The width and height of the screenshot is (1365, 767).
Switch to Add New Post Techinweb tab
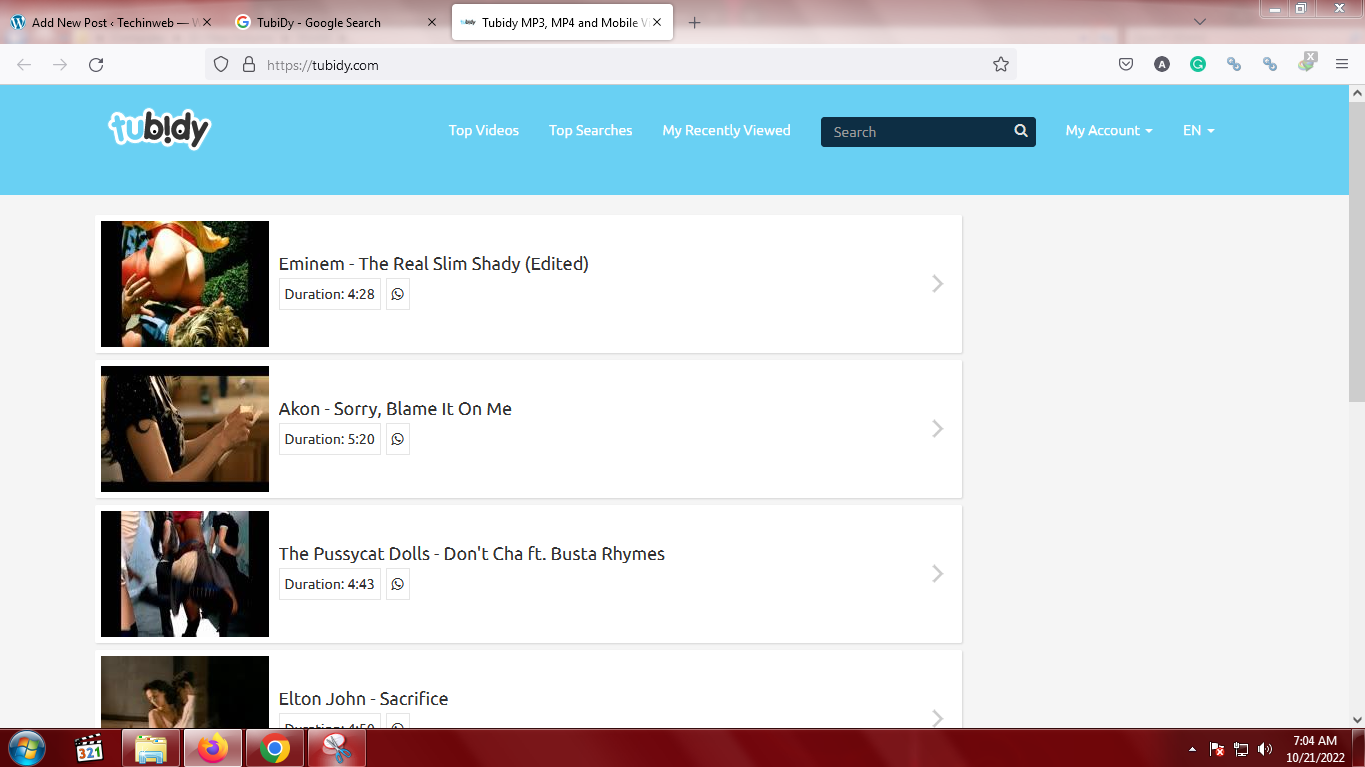(112, 22)
